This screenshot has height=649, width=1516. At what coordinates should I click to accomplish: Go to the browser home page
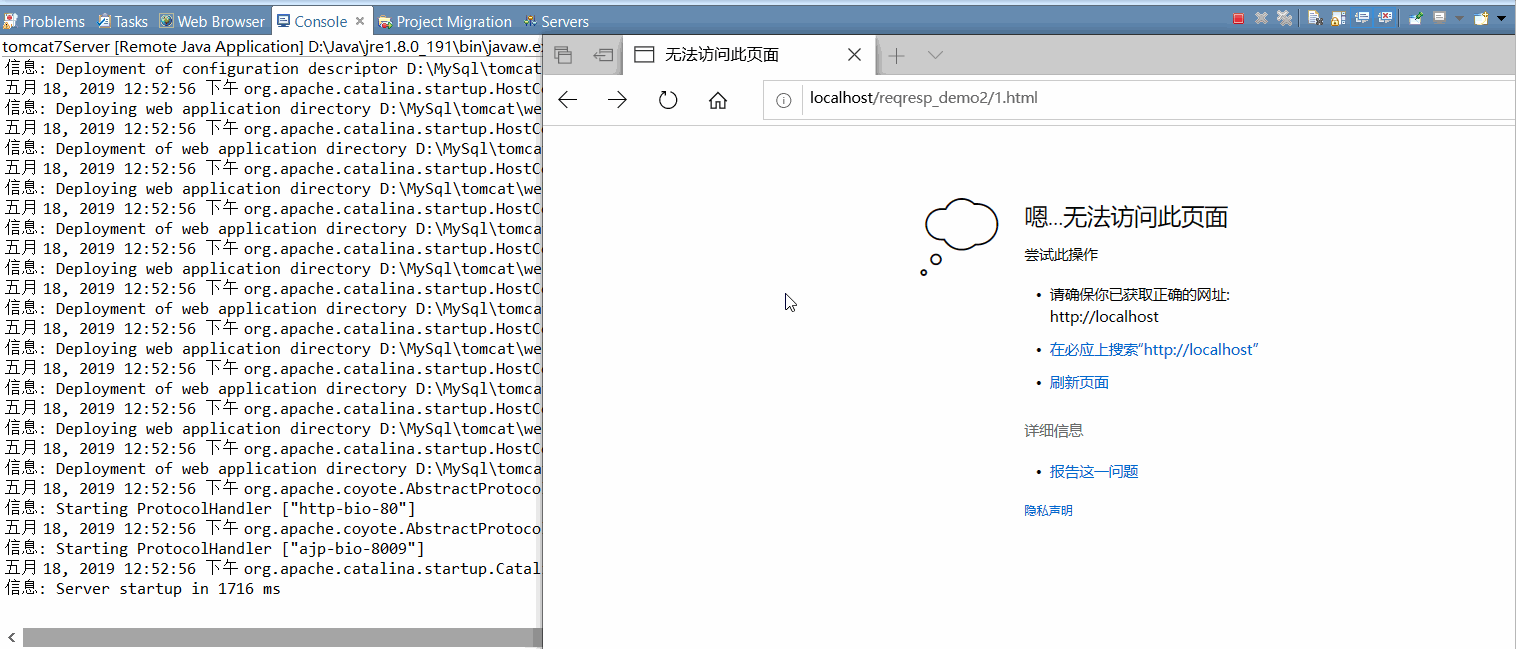717,99
